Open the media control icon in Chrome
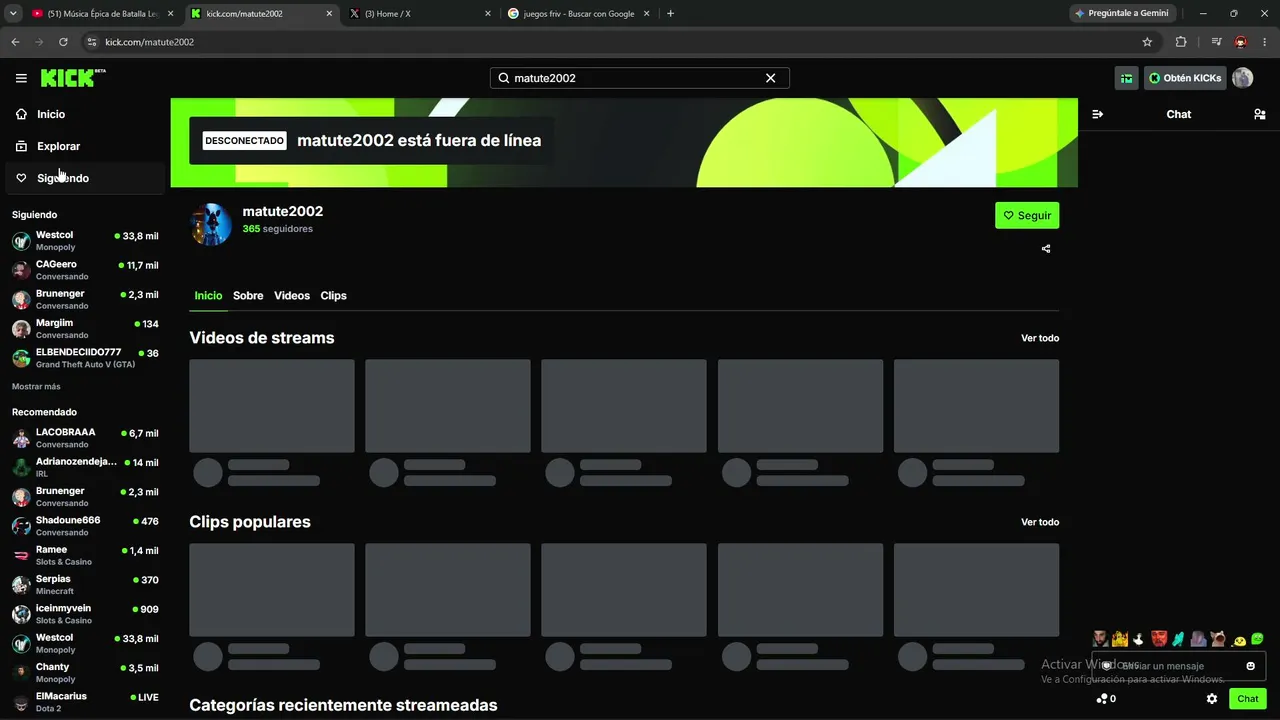 tap(1216, 42)
